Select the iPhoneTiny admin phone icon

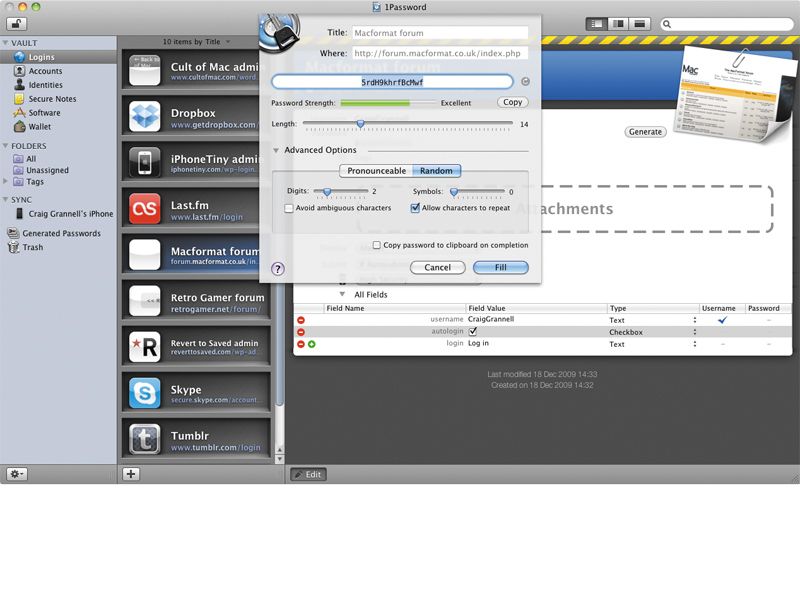tap(145, 162)
